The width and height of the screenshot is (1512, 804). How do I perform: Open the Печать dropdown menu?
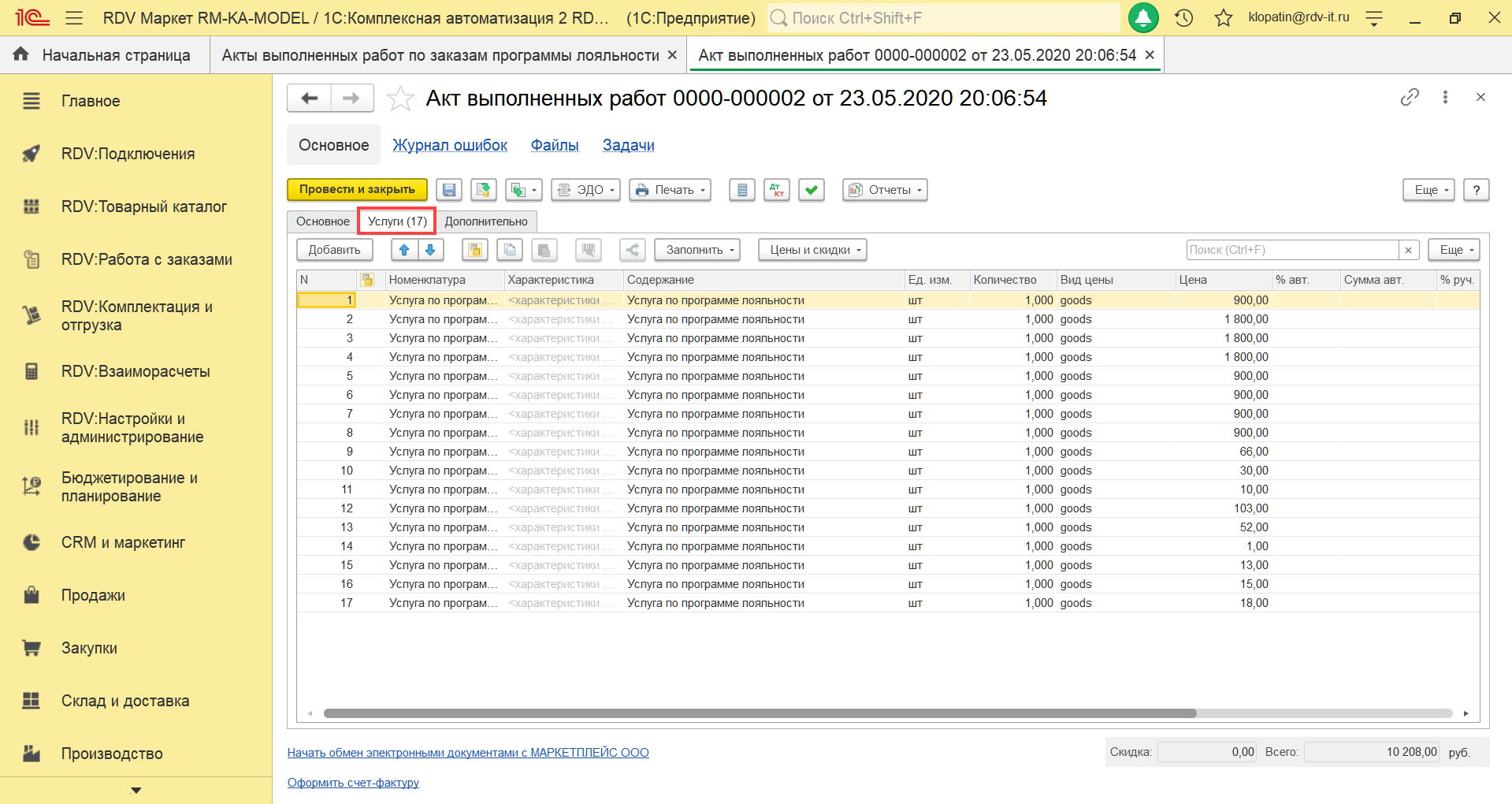(x=670, y=190)
